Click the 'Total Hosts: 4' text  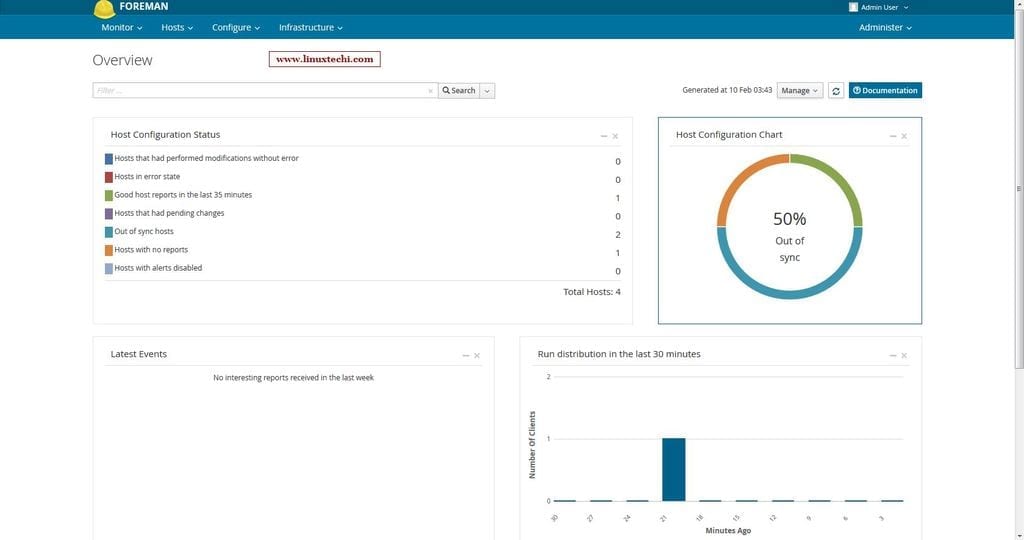point(592,292)
